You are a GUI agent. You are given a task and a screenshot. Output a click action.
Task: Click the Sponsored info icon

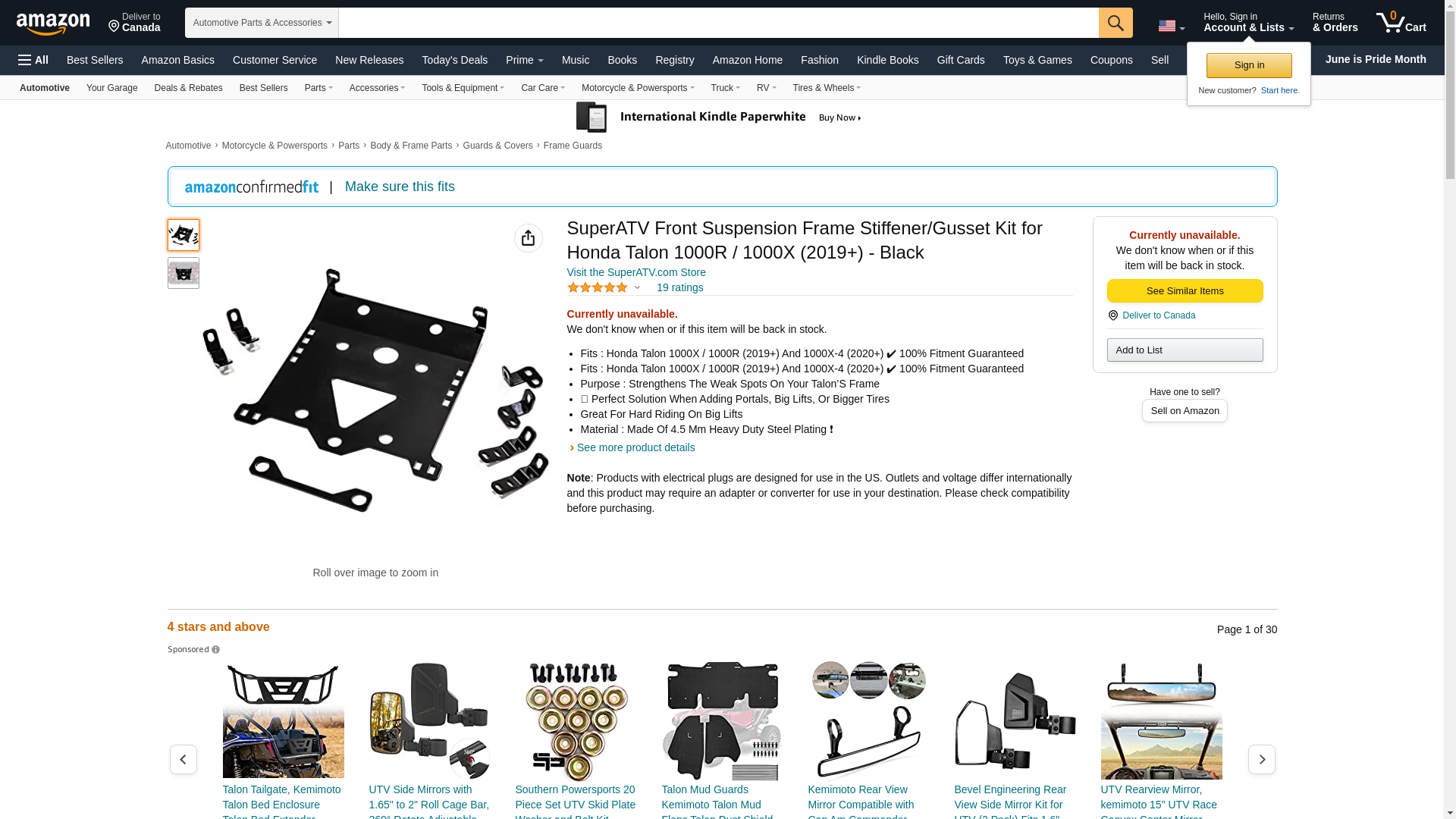pos(215,650)
